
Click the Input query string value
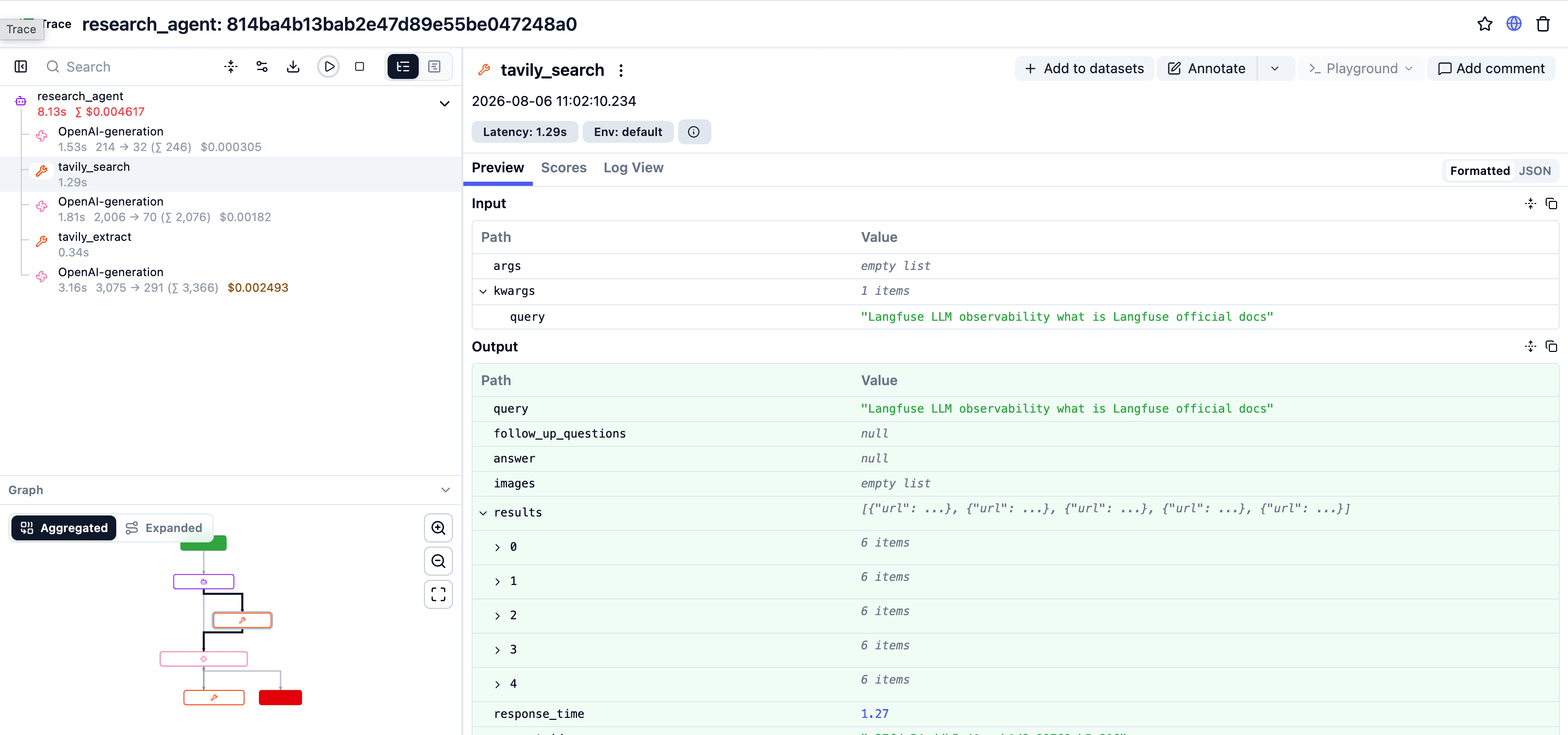(1066, 317)
